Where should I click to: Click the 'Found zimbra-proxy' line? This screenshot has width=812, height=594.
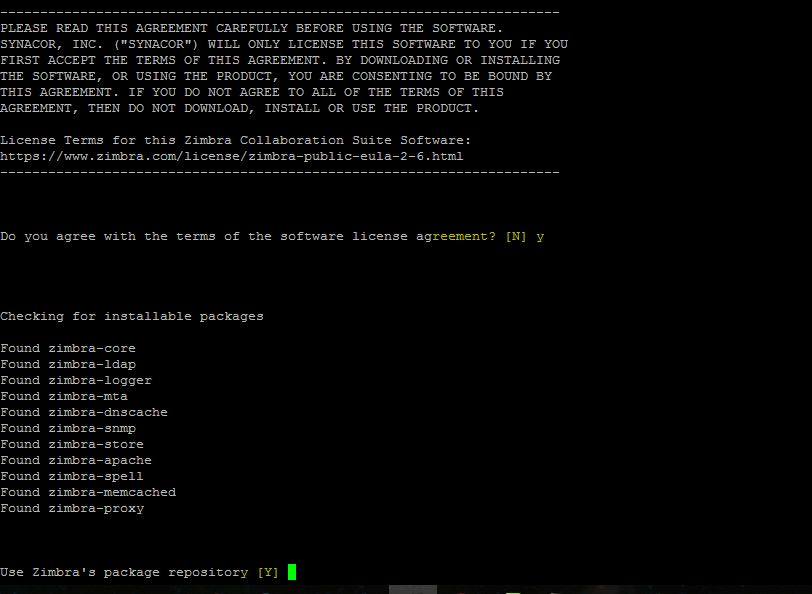click(x=72, y=509)
